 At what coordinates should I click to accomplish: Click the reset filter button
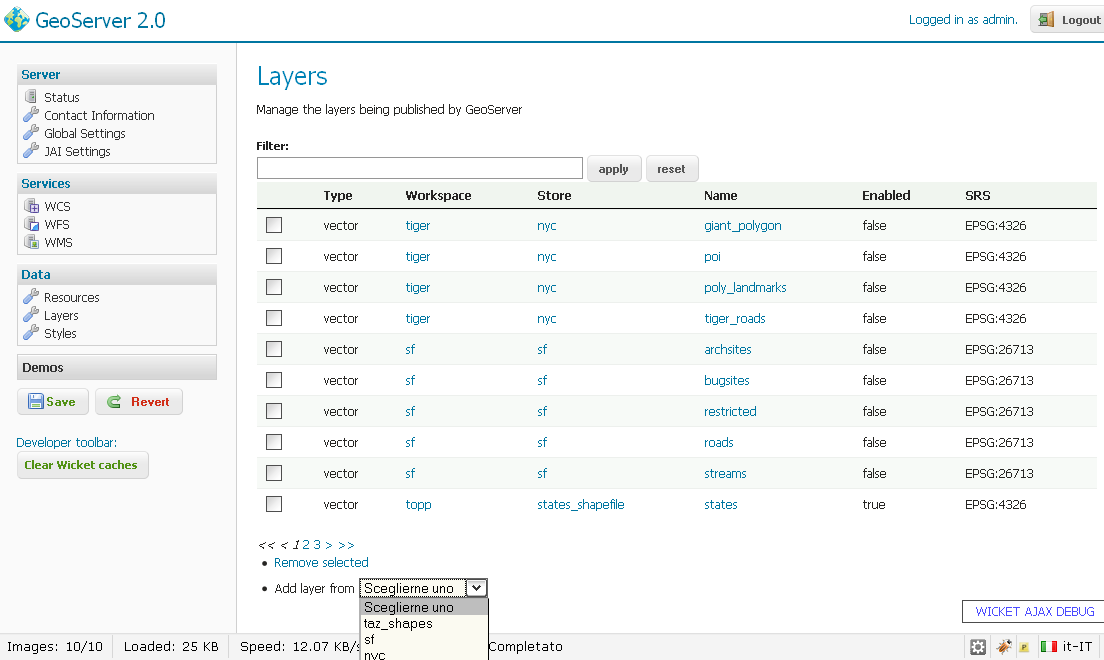tap(672, 168)
